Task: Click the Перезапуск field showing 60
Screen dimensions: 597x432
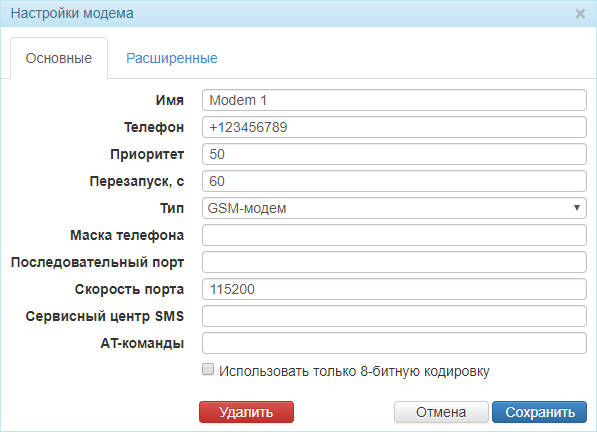Action: pyautogui.click(x=394, y=181)
